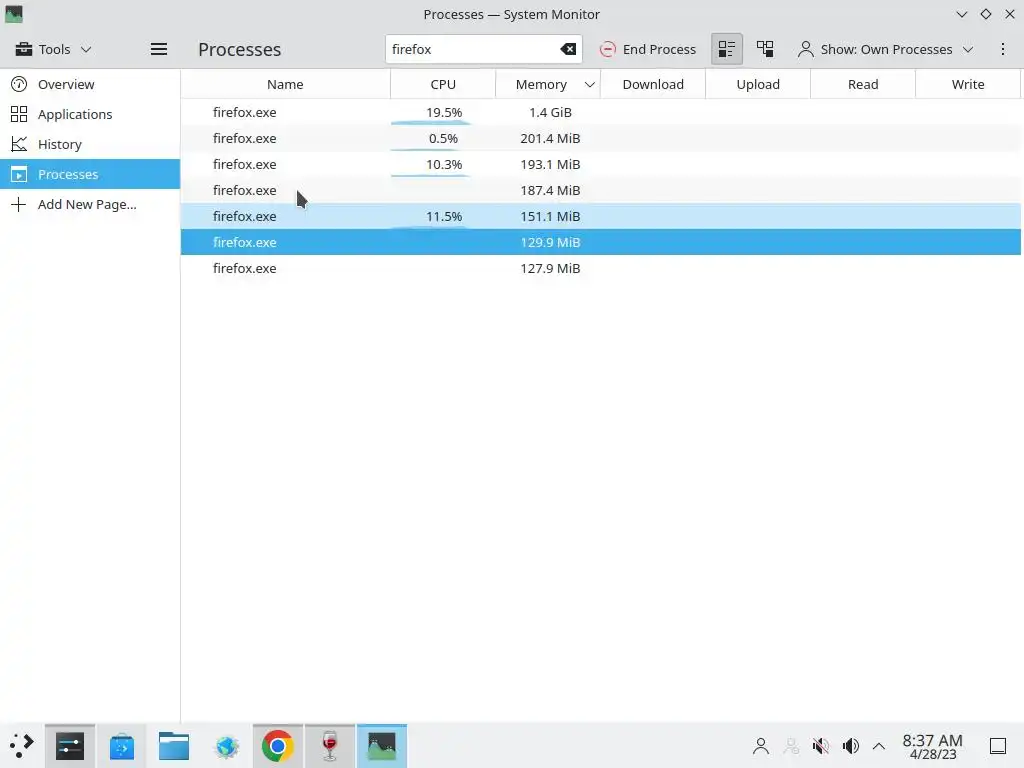Switch to Wine application in taskbar
This screenshot has height=768, width=1024.
coord(330,746)
